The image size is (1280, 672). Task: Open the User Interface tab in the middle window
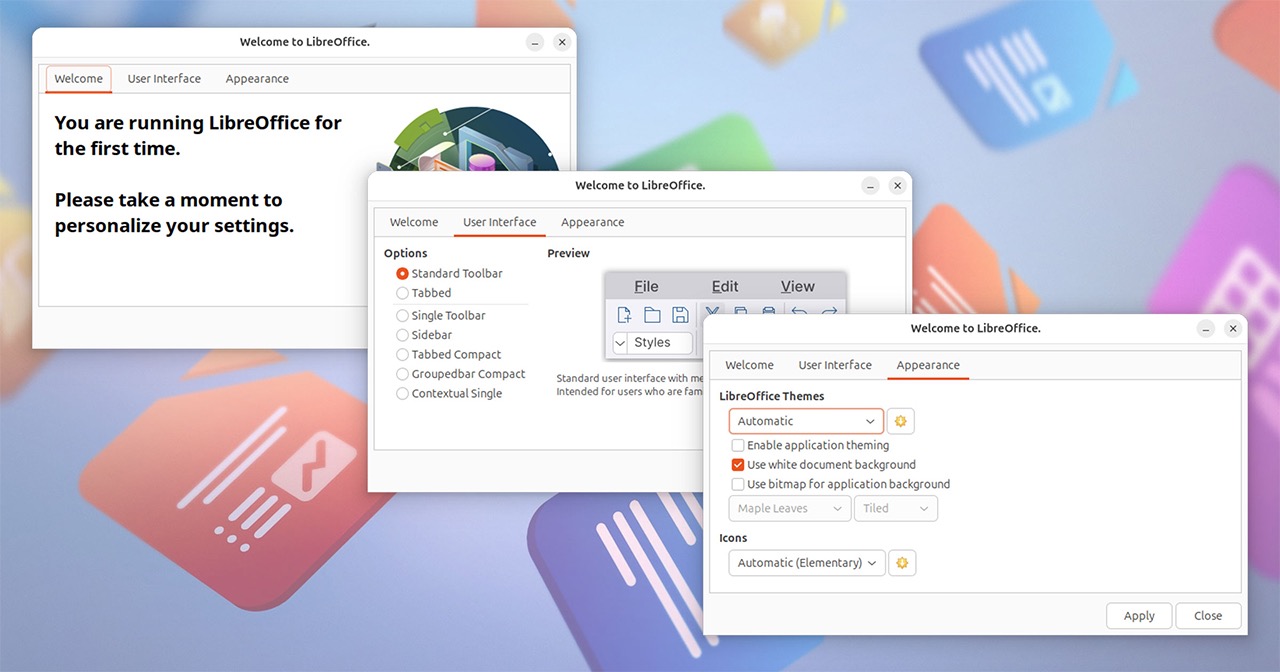click(500, 222)
